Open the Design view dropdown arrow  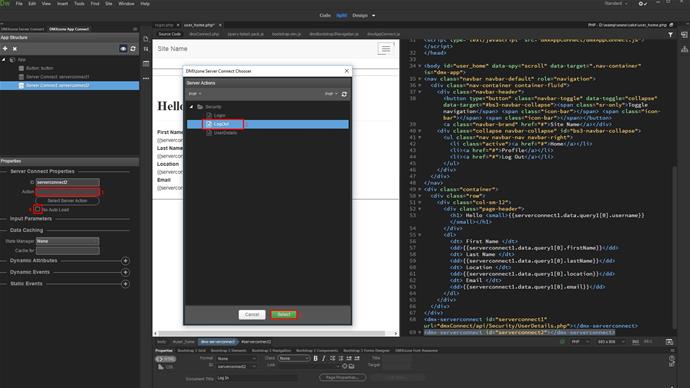click(x=374, y=15)
